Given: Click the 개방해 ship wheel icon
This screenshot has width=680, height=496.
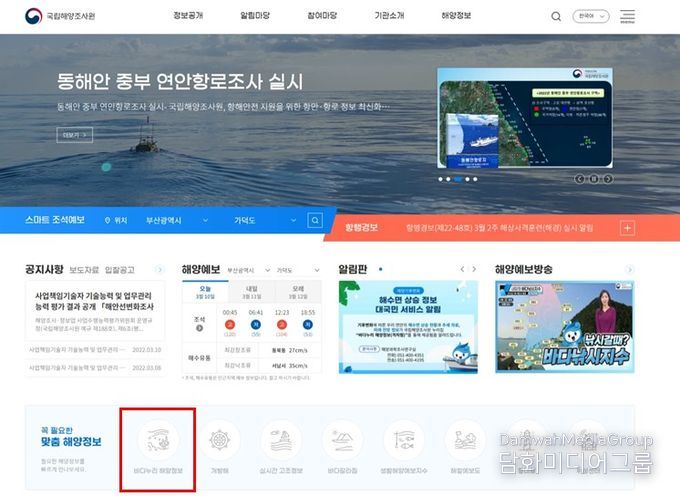Looking at the screenshot, I should (218, 441).
